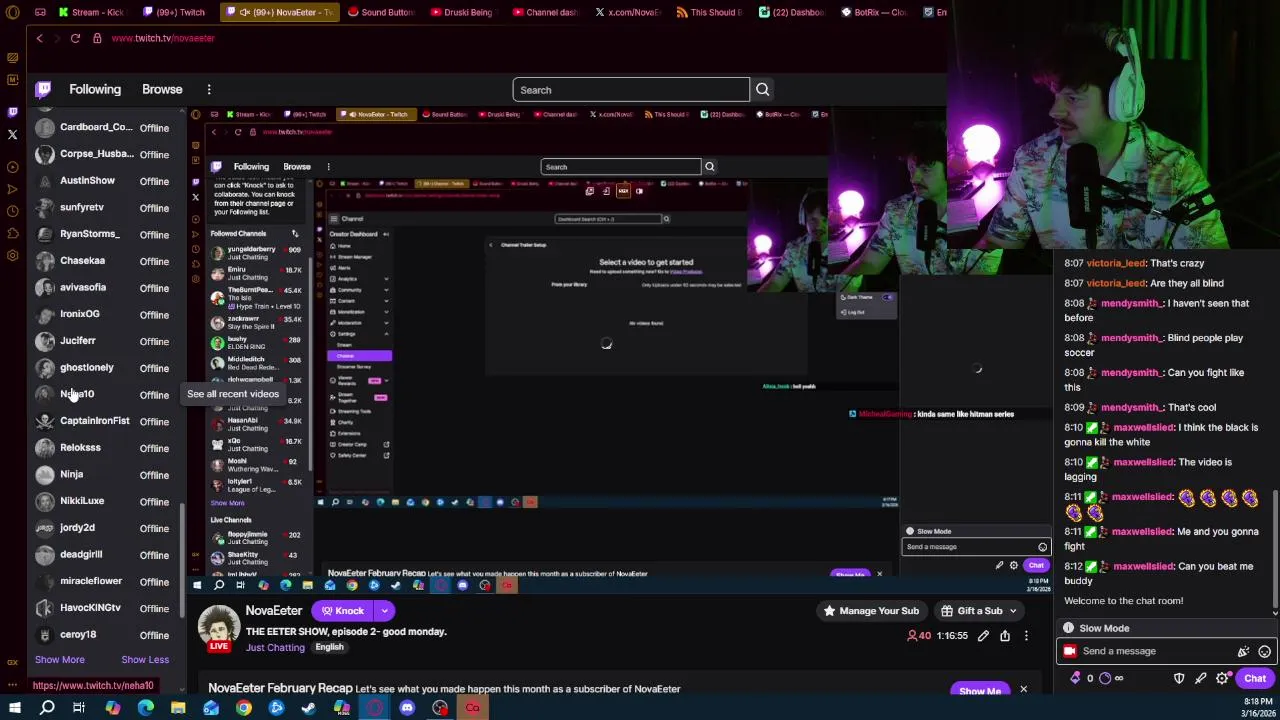
Task: Open followed channel Ninja
Action: [105, 475]
